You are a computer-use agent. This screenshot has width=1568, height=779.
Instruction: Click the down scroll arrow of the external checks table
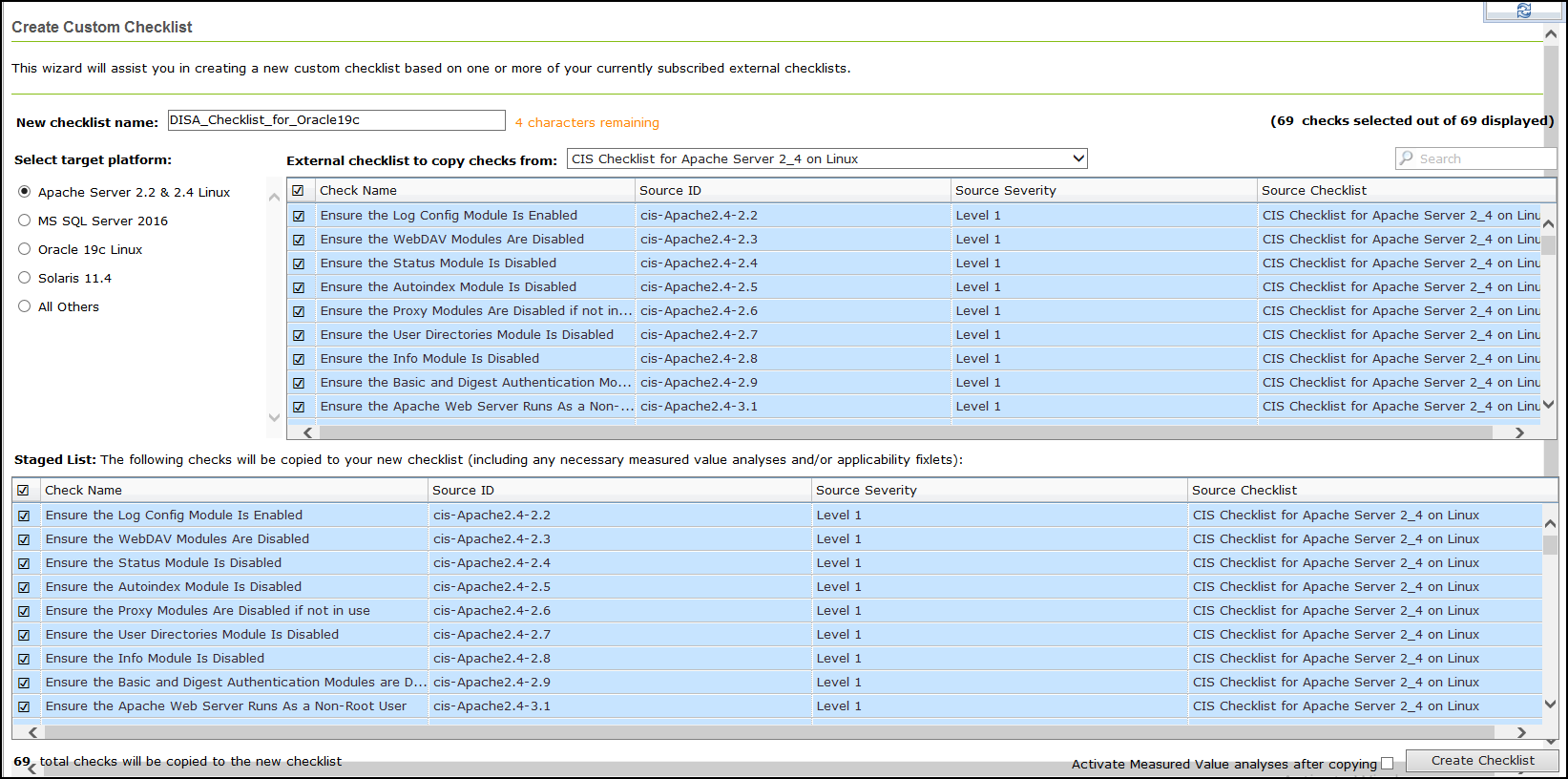pyautogui.click(x=1549, y=405)
